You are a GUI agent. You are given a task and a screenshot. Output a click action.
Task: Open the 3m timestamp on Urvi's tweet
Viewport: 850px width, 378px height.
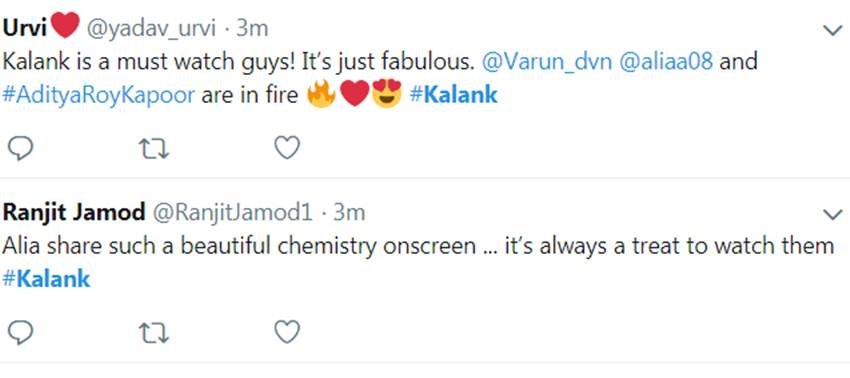(253, 29)
